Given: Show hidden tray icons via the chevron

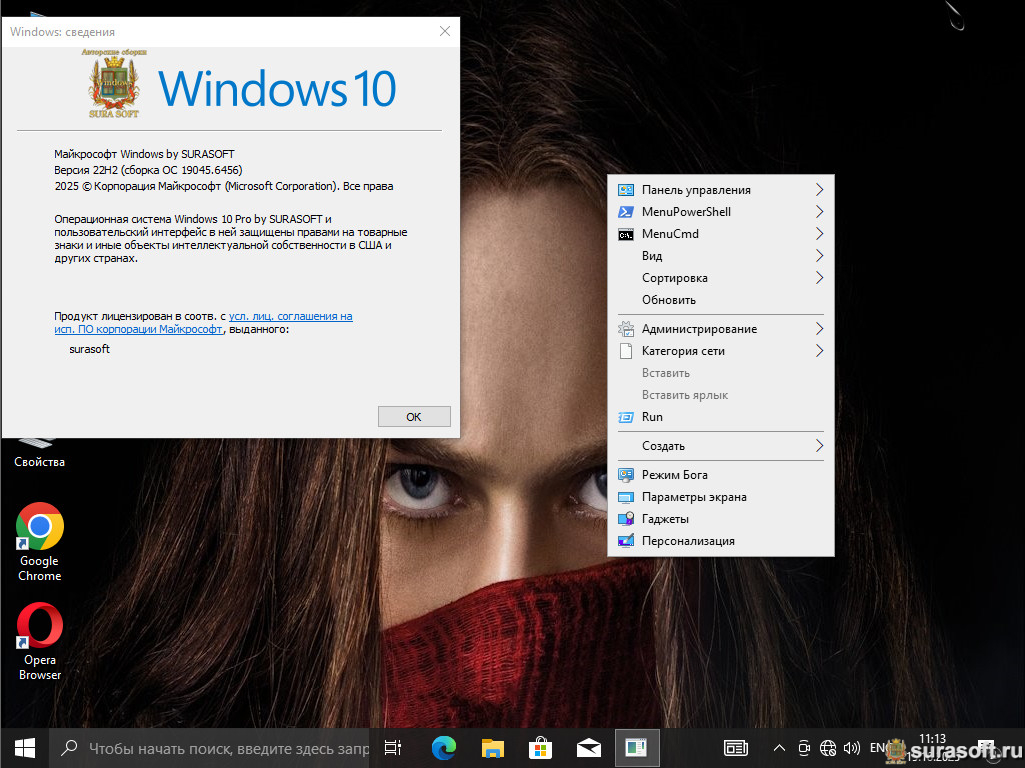Looking at the screenshot, I should click(779, 747).
